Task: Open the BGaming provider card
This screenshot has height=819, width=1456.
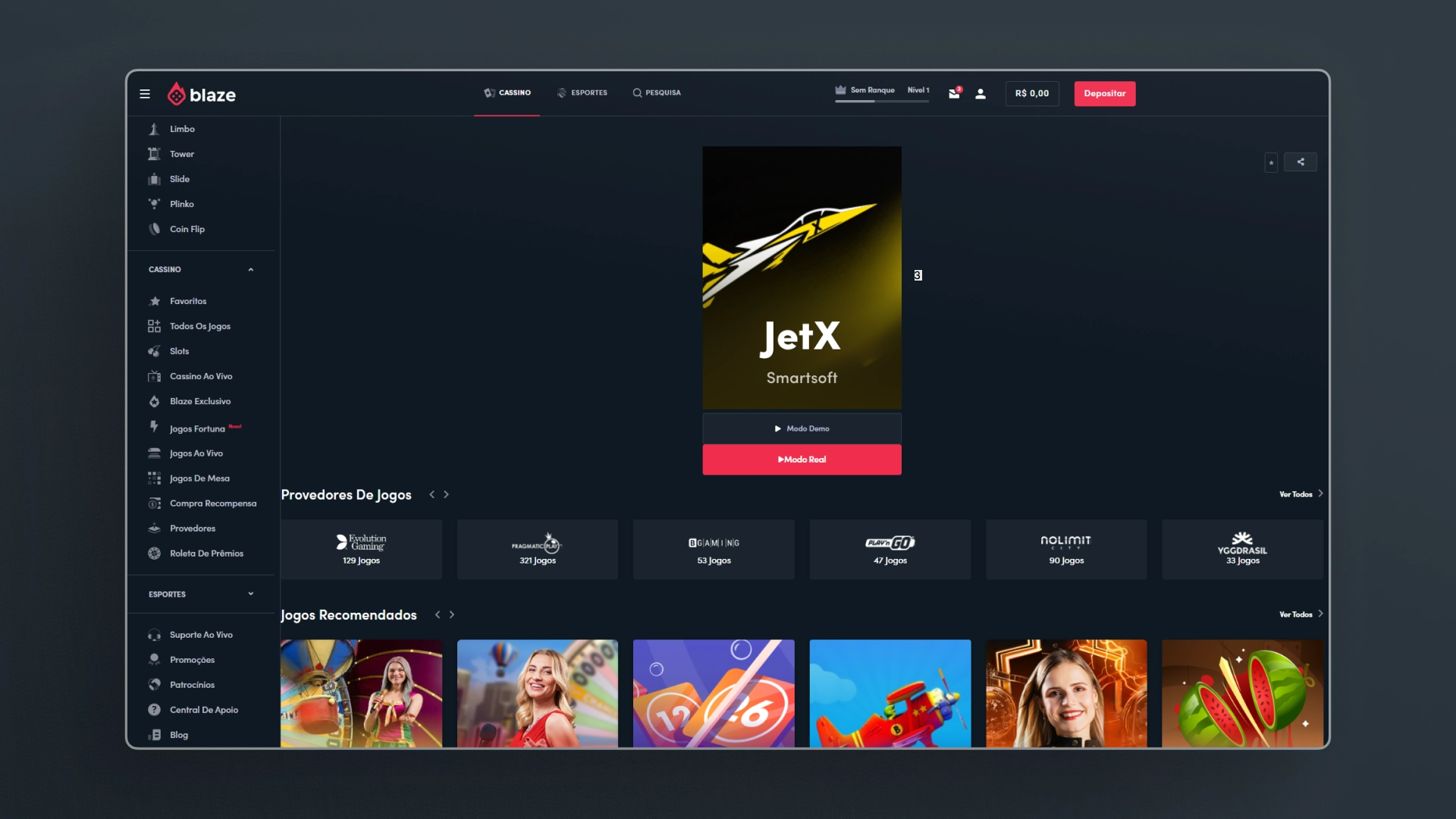Action: tap(714, 550)
